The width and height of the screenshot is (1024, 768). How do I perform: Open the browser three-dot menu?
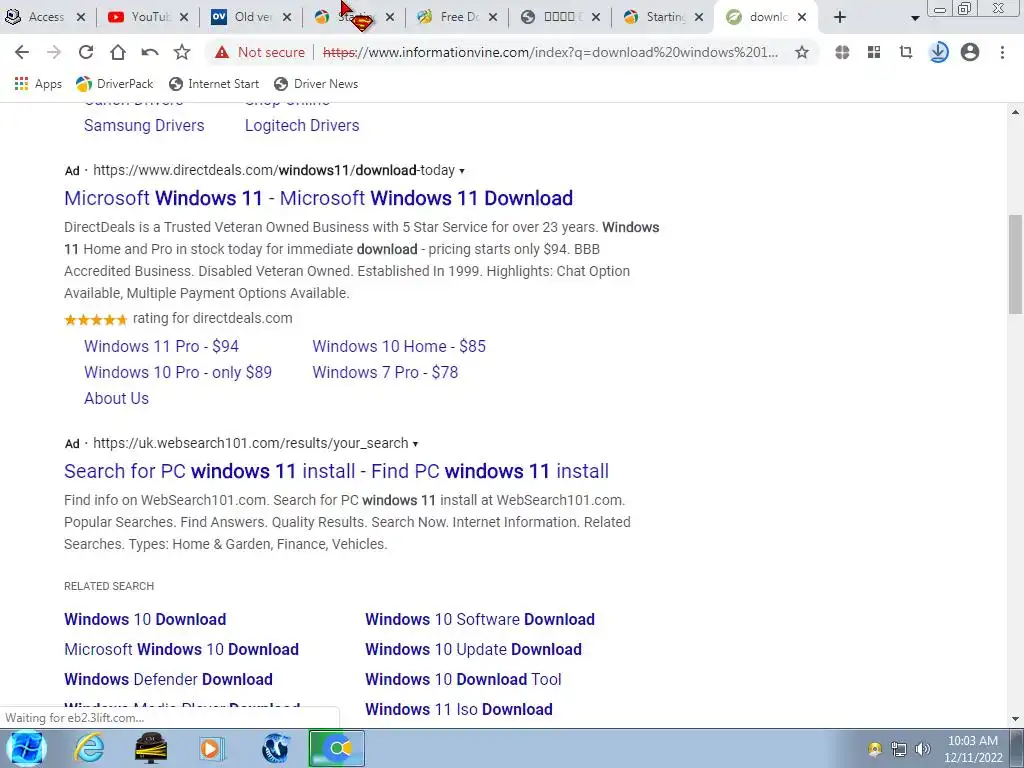1002,52
